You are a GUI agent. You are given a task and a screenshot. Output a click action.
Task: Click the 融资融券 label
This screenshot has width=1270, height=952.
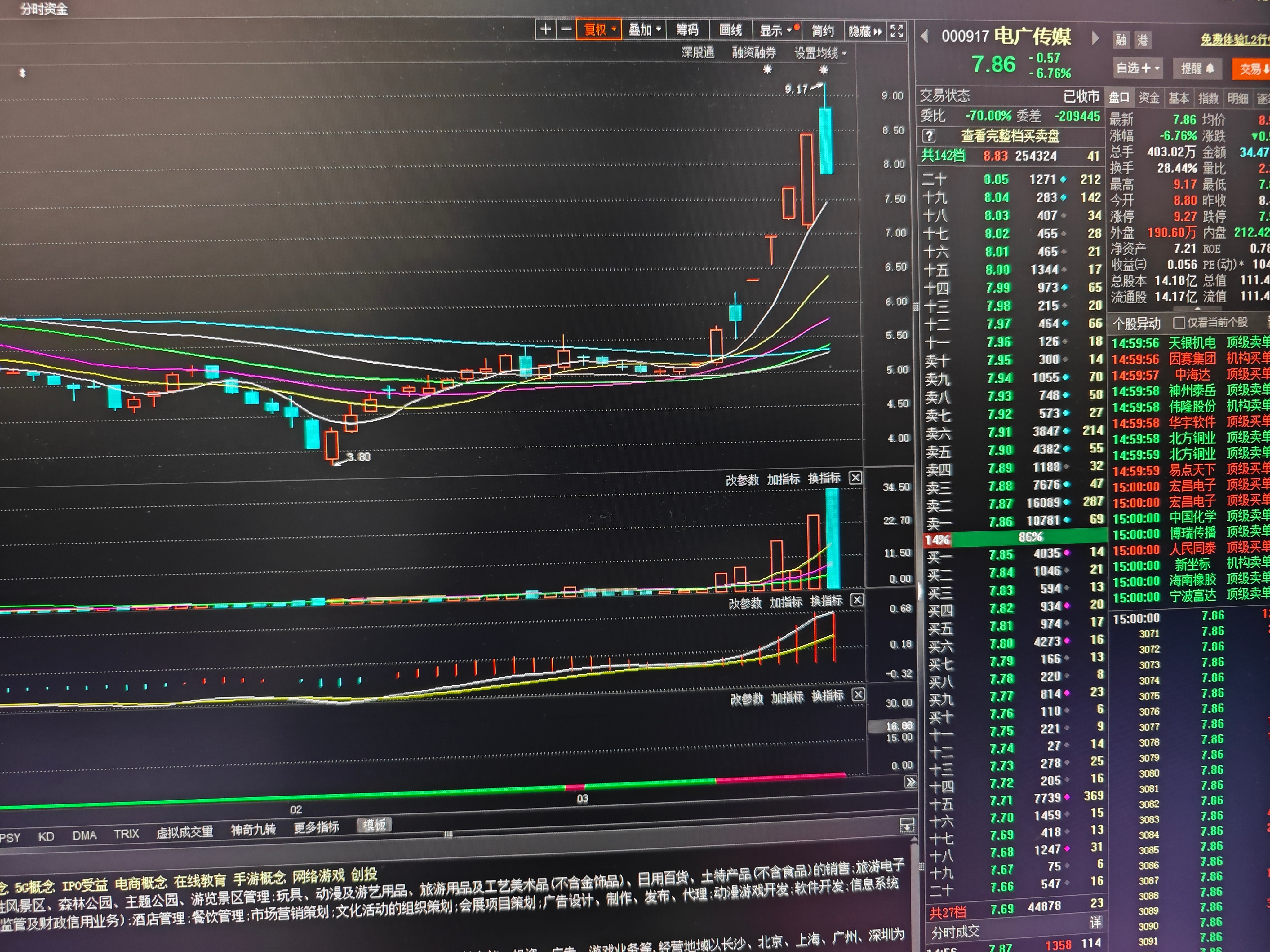pos(754,53)
